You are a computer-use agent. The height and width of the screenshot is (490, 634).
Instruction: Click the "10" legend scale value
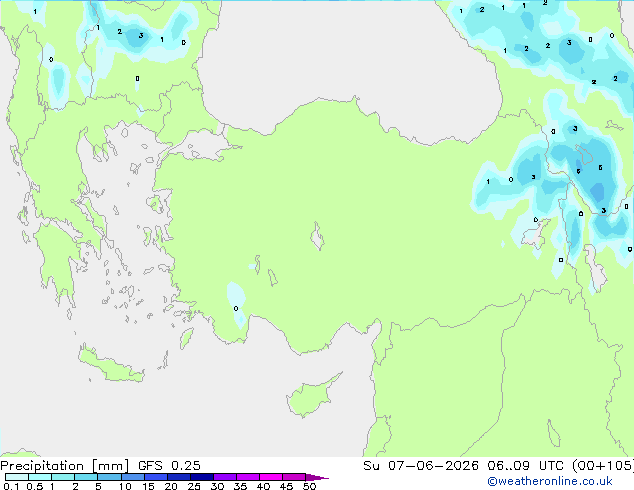pyautogui.click(x=125, y=486)
